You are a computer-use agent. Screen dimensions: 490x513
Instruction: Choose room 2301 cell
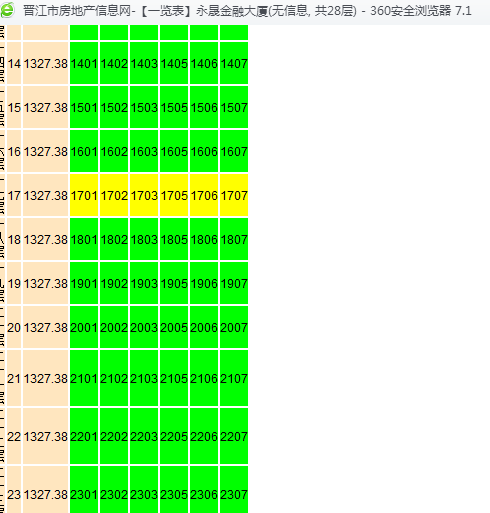84,489
